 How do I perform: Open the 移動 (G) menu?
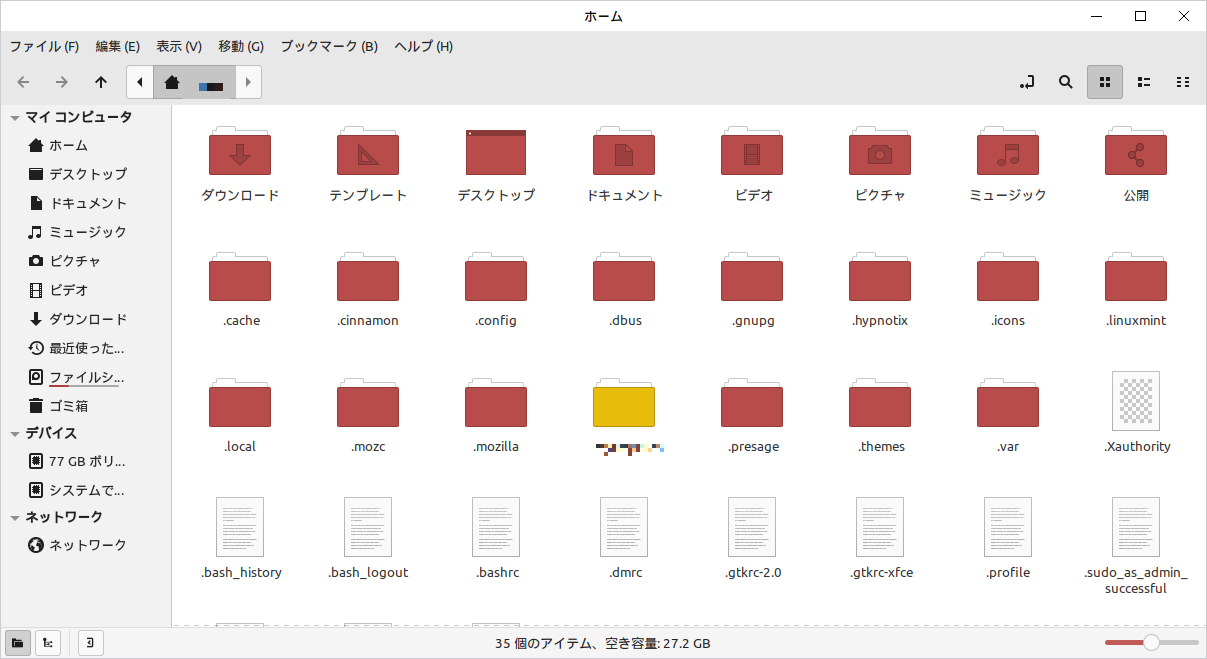241,46
